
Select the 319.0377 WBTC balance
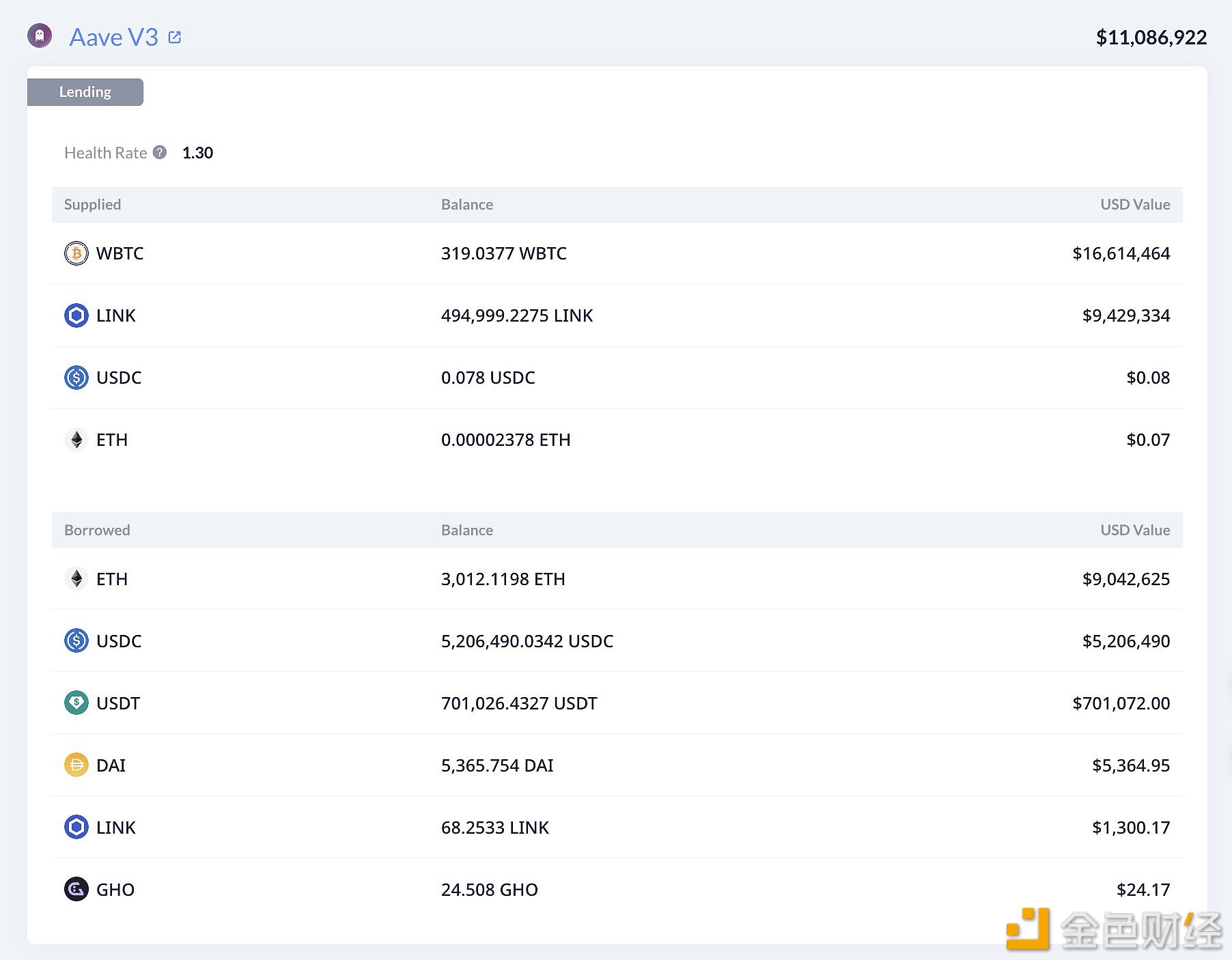tap(504, 253)
